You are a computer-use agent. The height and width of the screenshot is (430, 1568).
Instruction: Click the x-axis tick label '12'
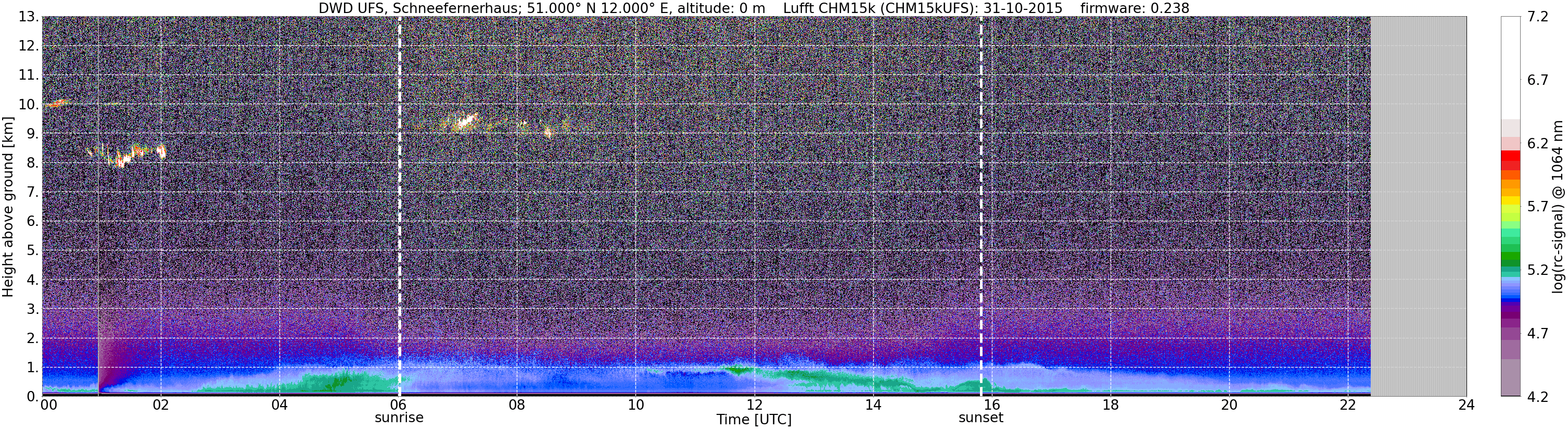(x=754, y=405)
